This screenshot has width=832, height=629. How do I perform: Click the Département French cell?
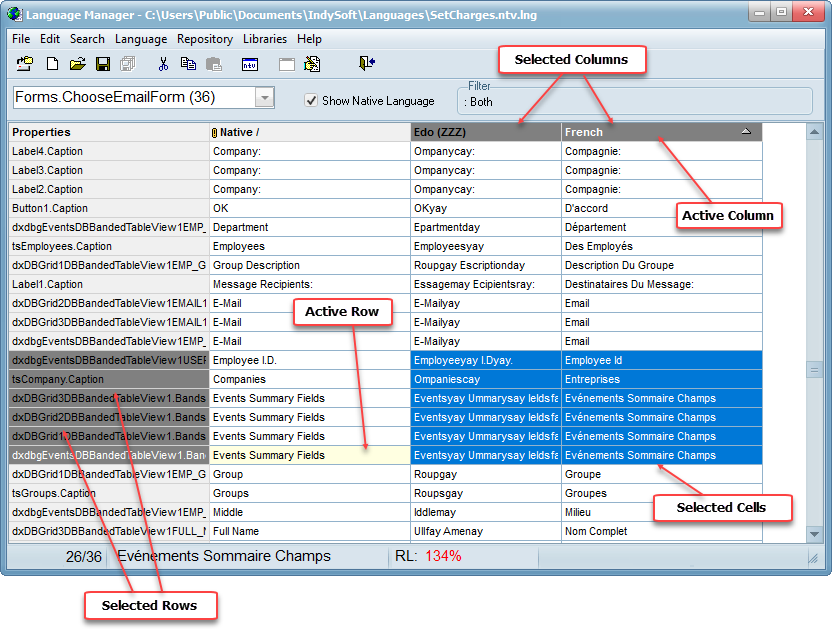tap(660, 227)
